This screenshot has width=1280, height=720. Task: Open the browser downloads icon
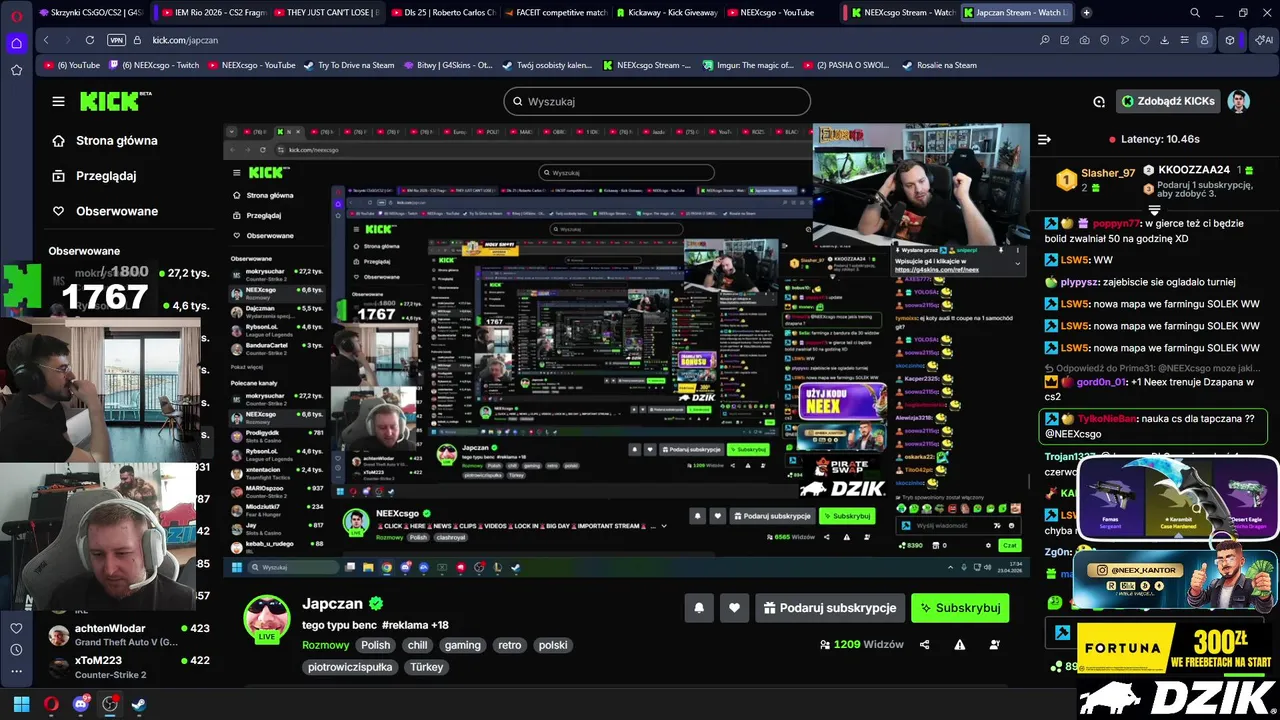pyautogui.click(x=1164, y=40)
